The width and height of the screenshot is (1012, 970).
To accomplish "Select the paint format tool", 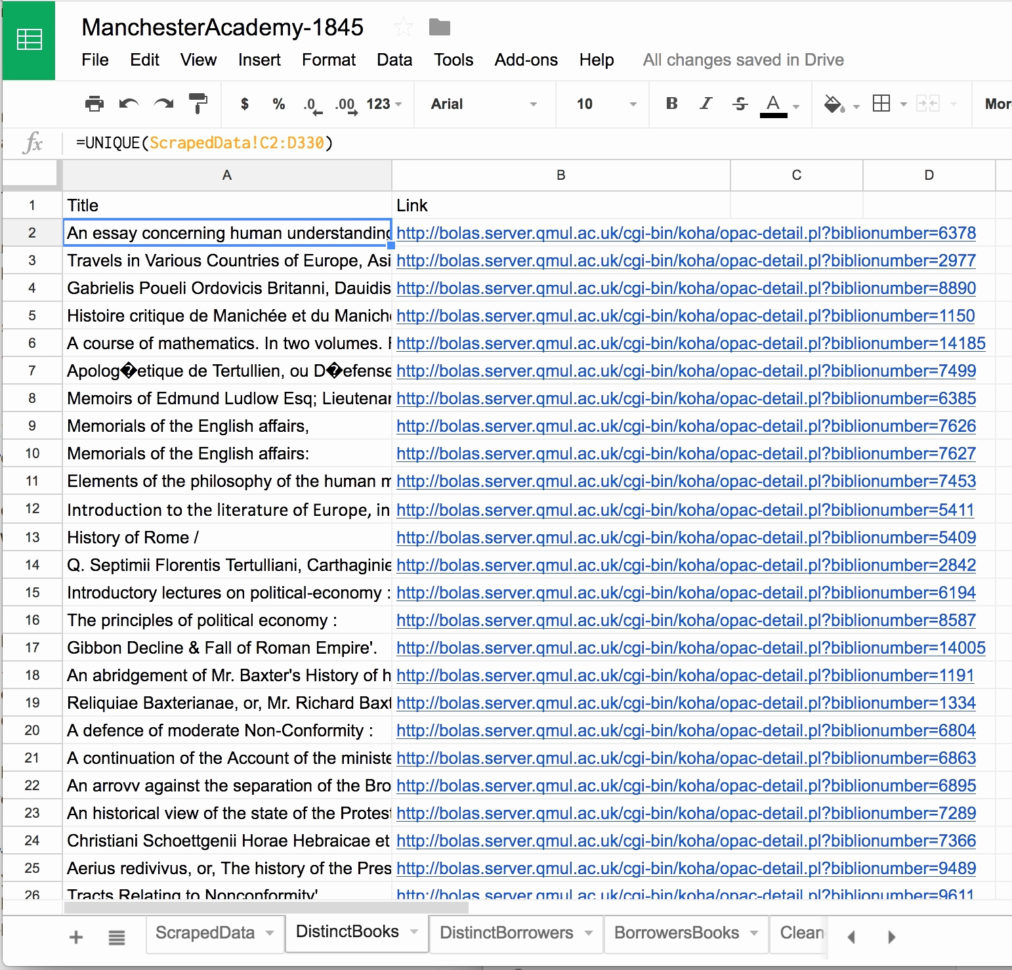I will click(199, 104).
